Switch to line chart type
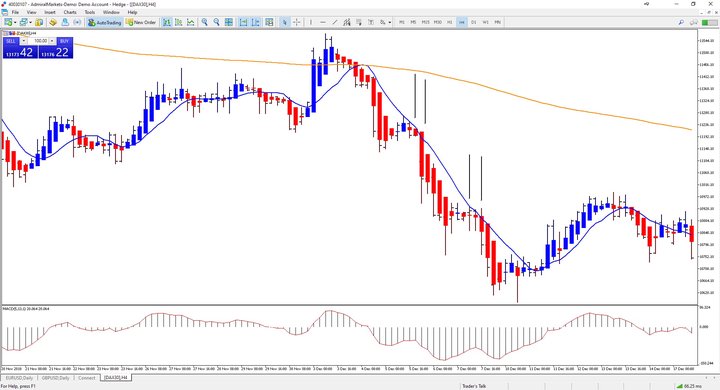This screenshot has width=720, height=390. (x=191, y=22)
